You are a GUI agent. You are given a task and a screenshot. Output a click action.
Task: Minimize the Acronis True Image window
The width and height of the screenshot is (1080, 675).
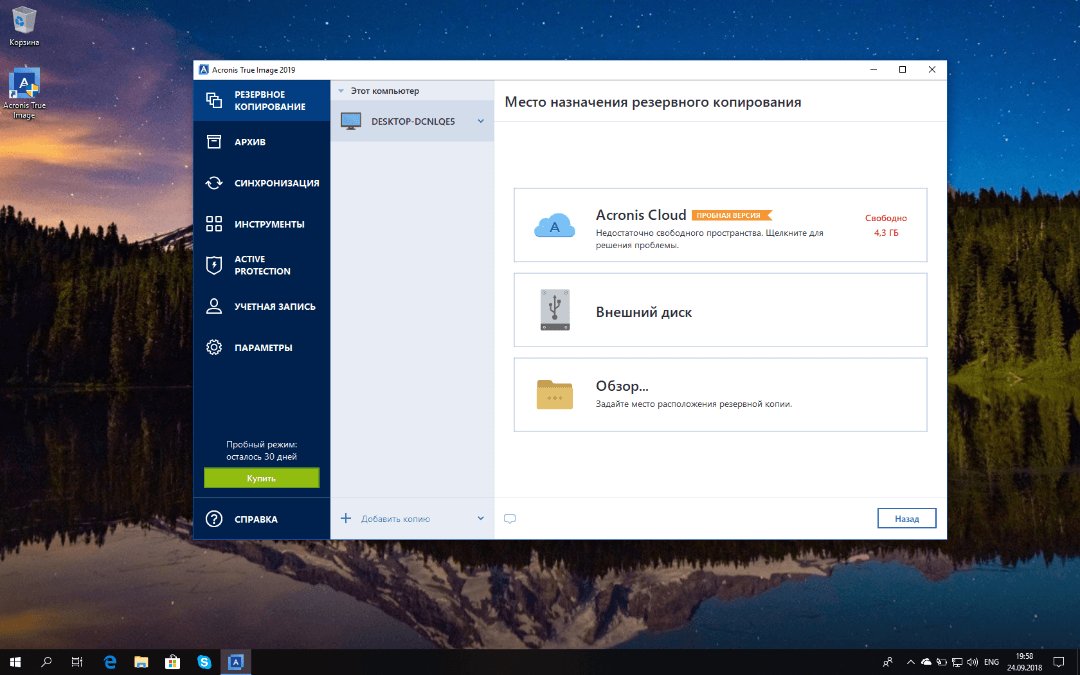coord(873,70)
